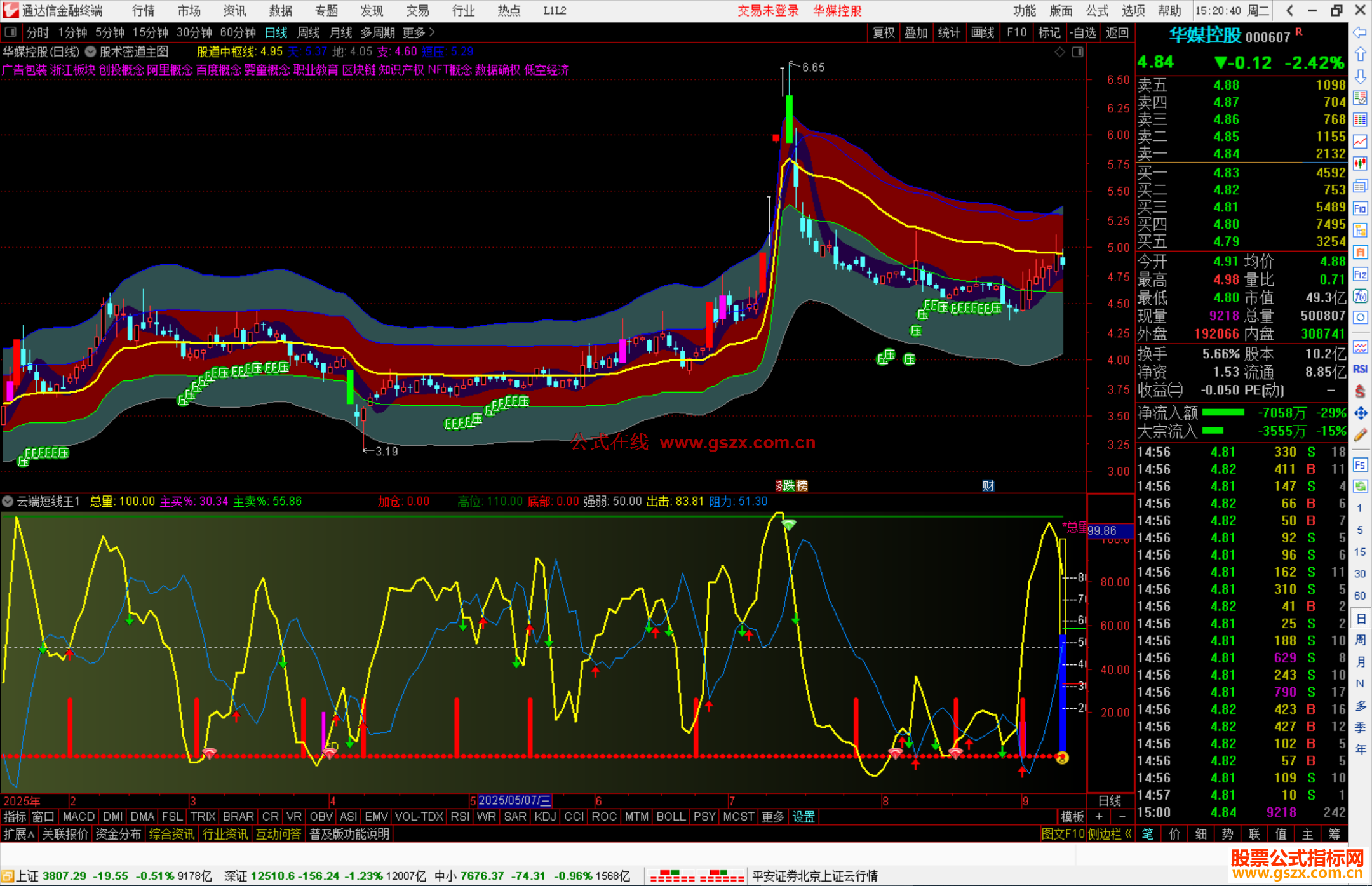Open the f(x) formula manager icon
Viewport: 1372px width, 886px height.
(x=1360, y=296)
